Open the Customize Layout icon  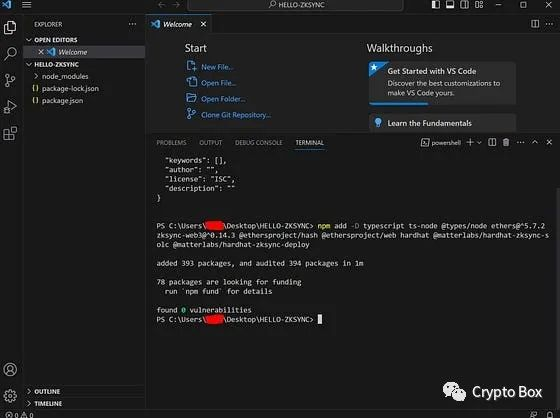pos(479,5)
